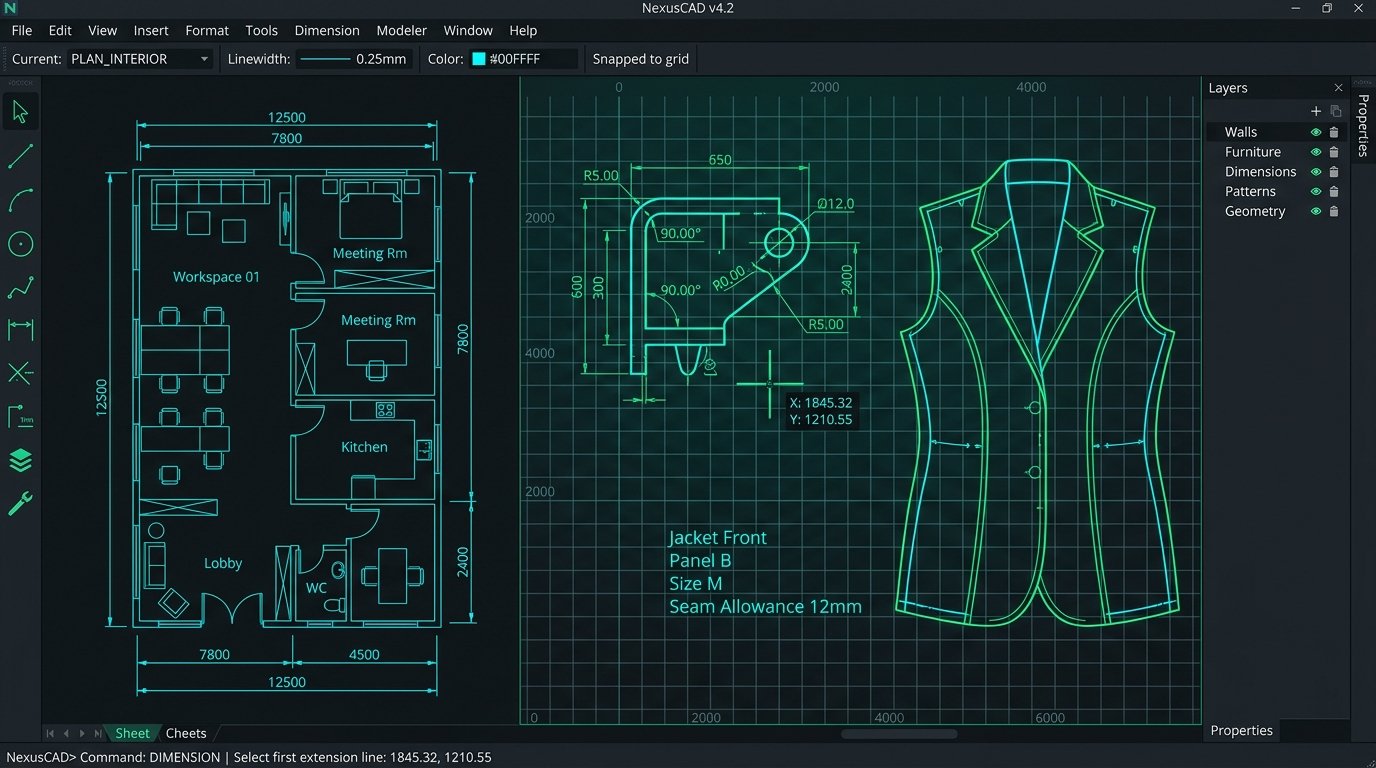Open the Dimension menu
This screenshot has height=768, width=1376.
coord(329,30)
